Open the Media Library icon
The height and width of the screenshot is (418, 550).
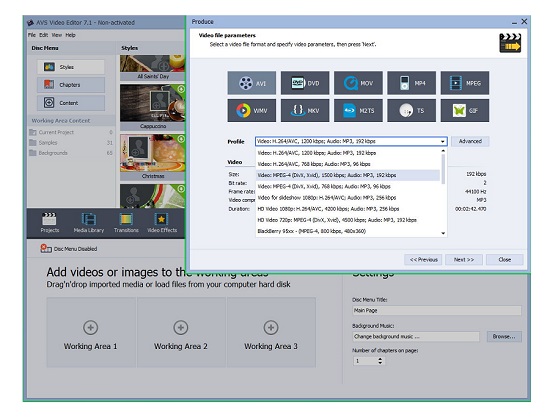(x=89, y=223)
